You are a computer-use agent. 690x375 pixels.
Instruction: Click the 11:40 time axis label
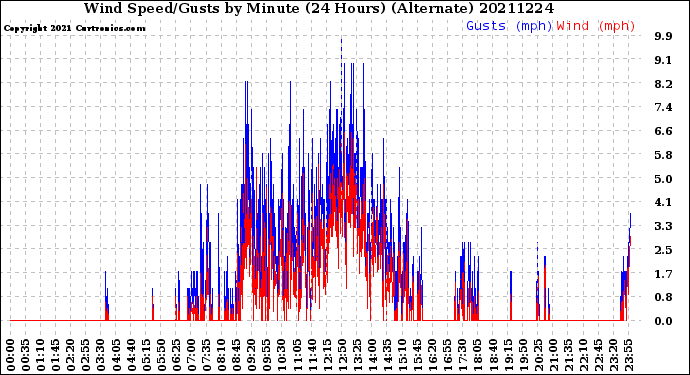(x=312, y=355)
